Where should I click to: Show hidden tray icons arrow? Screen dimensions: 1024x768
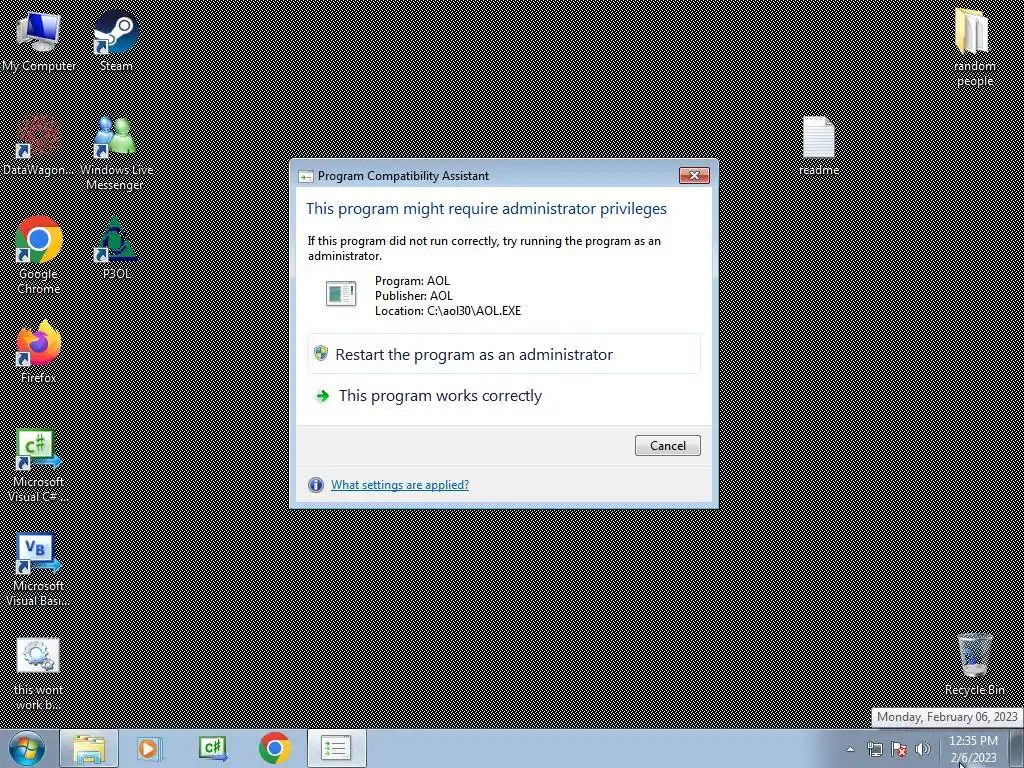pos(850,749)
